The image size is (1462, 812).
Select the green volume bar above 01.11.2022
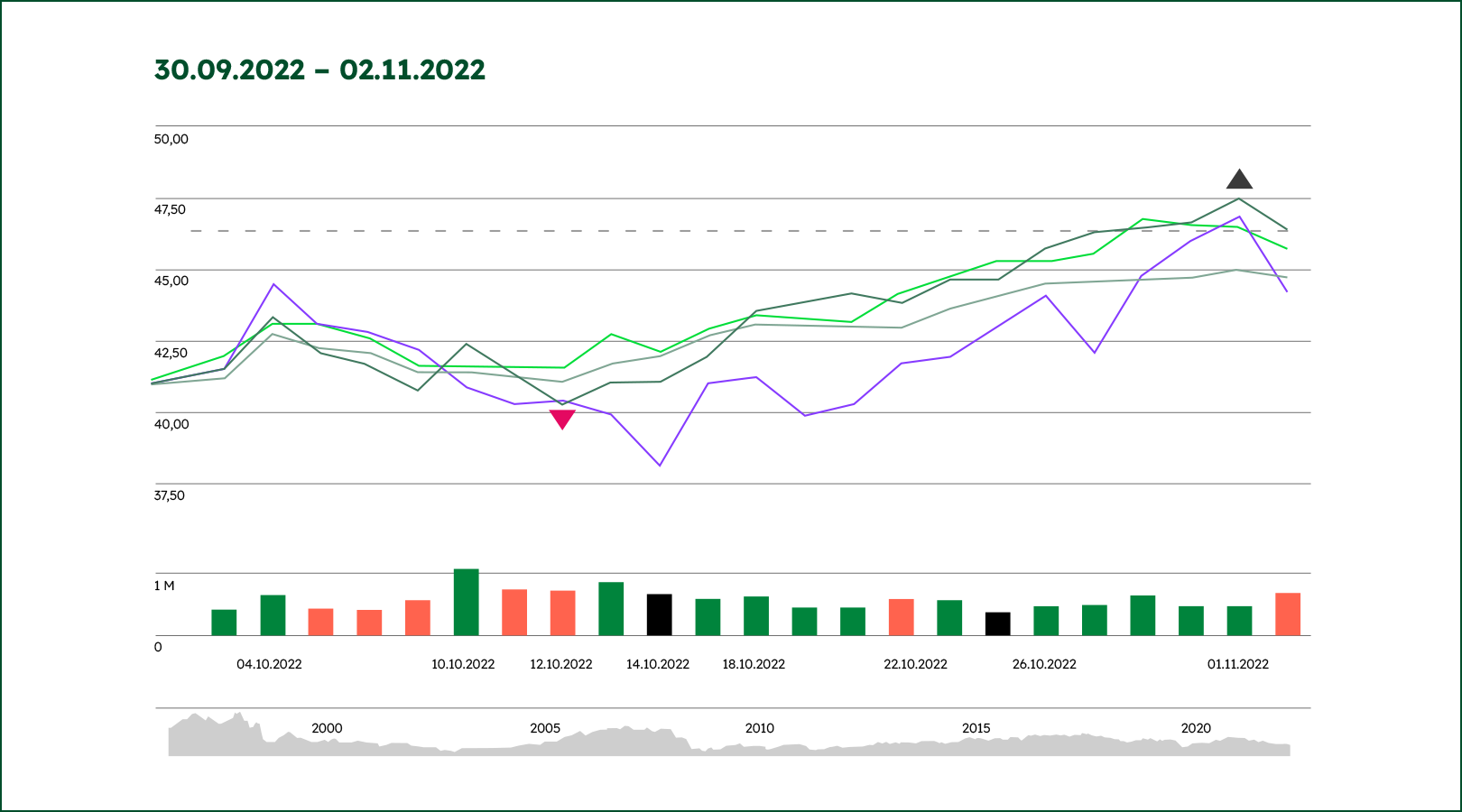pyautogui.click(x=1239, y=621)
